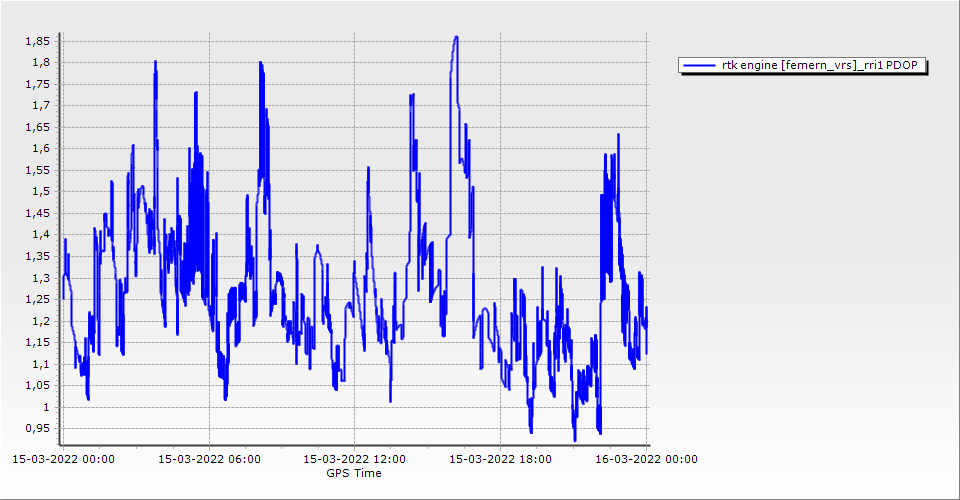Click the highest PDOP peak above 1,85

point(456,37)
